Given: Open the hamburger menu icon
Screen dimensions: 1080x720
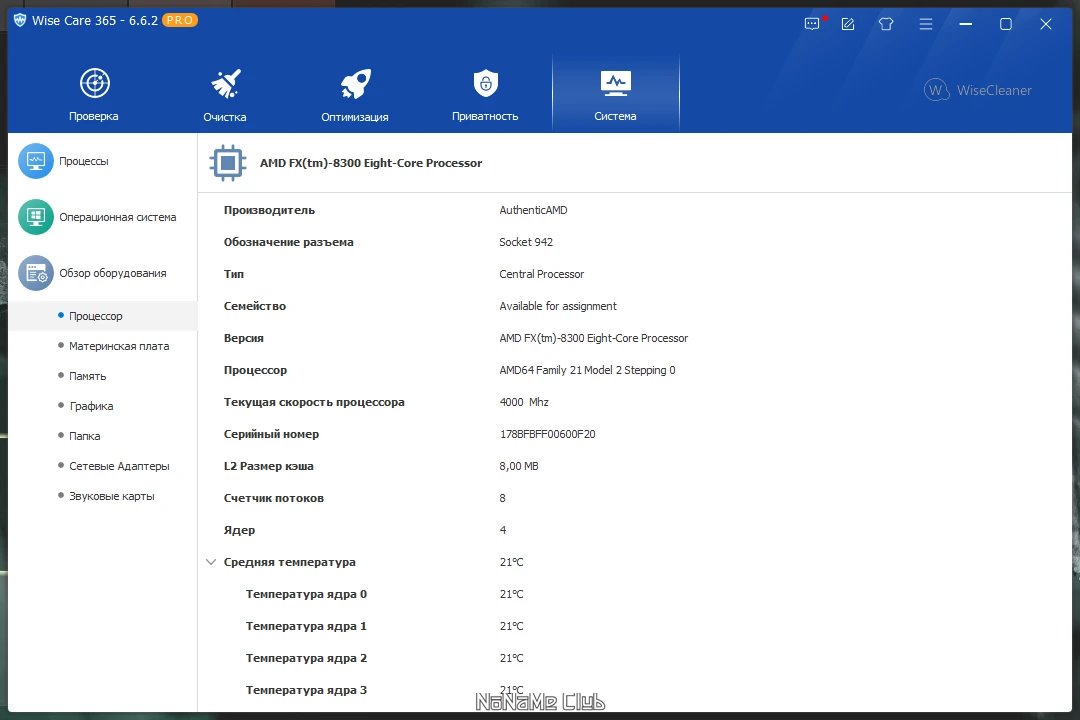Looking at the screenshot, I should 926,24.
